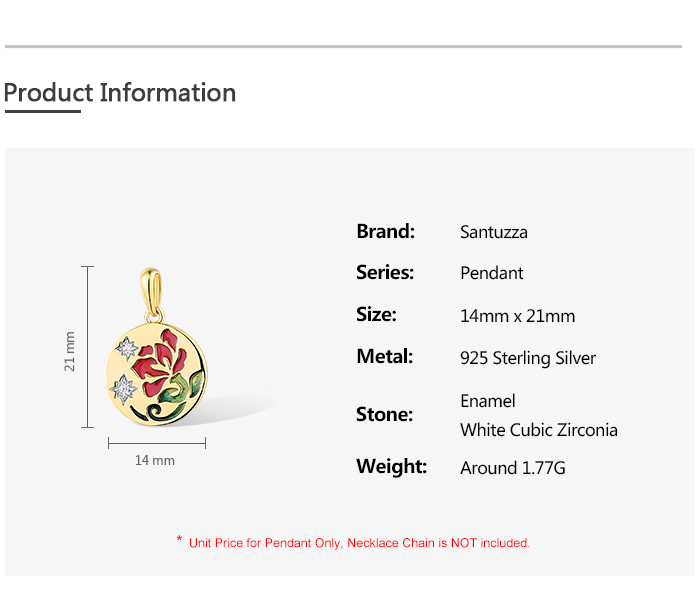Click the Weight label
This screenshot has width=700, height=615.
coord(391,466)
